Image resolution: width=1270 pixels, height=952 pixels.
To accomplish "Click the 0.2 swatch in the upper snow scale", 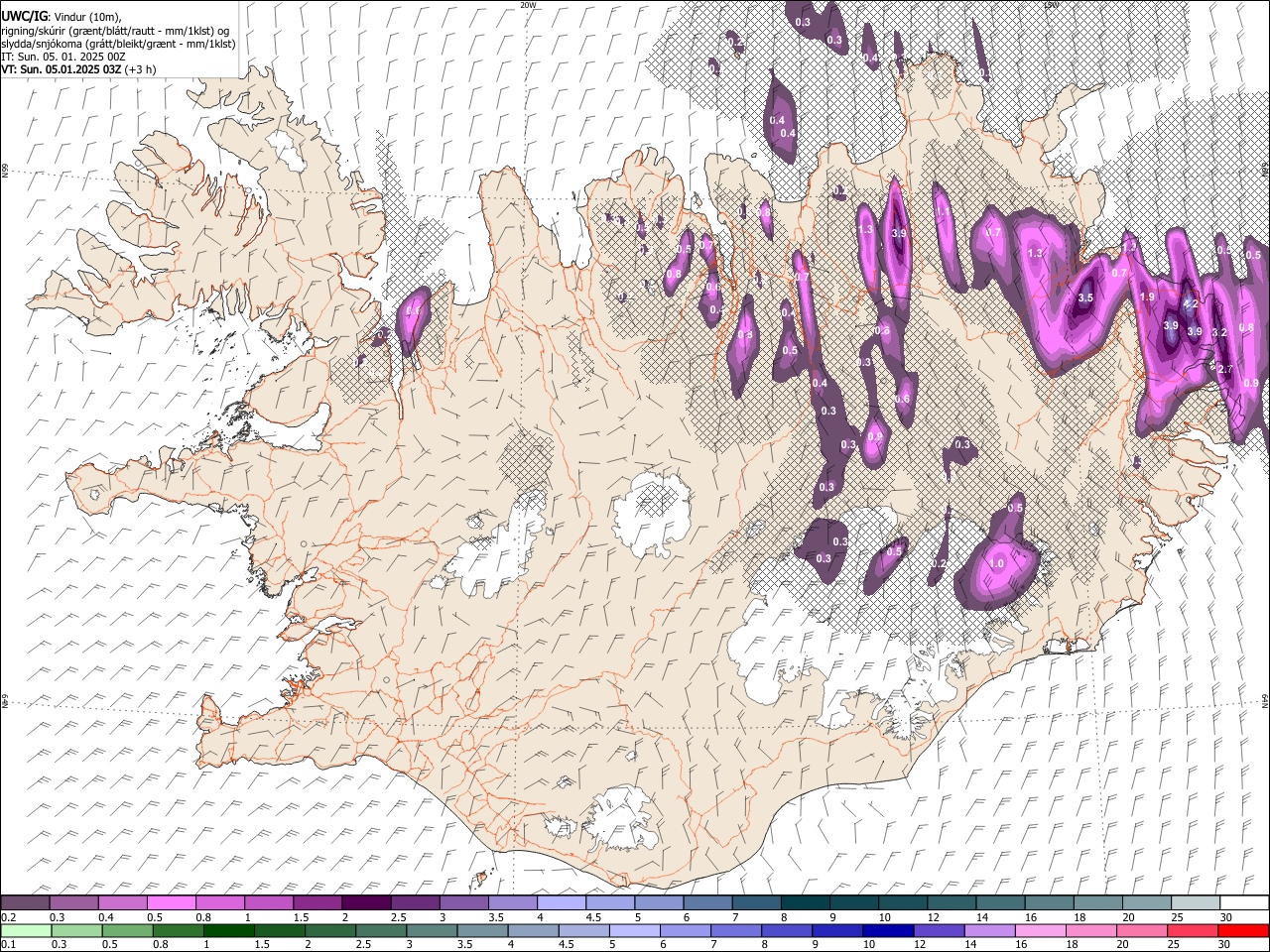I will click(26, 902).
